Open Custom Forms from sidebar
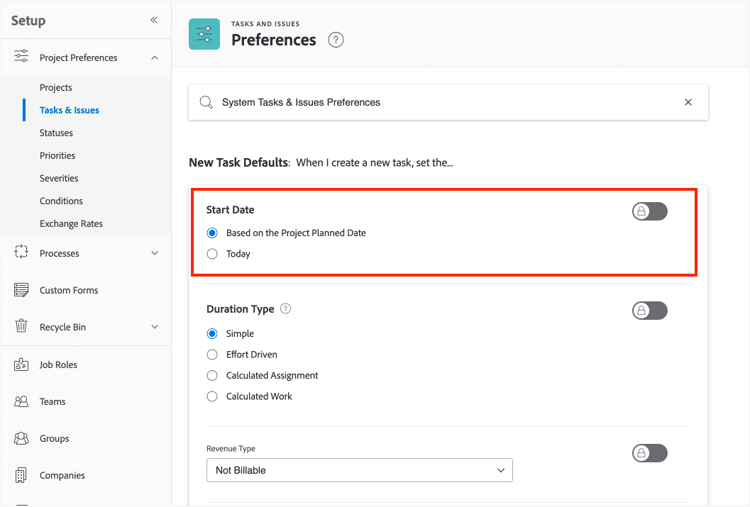The width and height of the screenshot is (750, 507). coord(69,290)
